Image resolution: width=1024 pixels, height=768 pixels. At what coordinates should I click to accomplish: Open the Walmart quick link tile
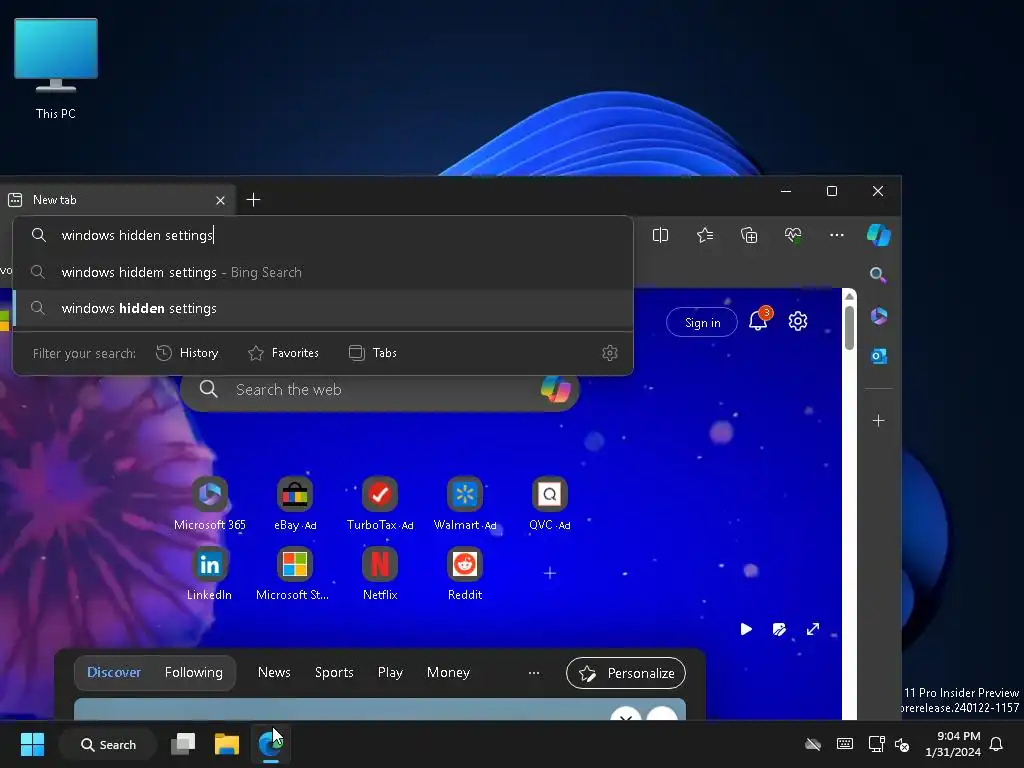coord(465,504)
